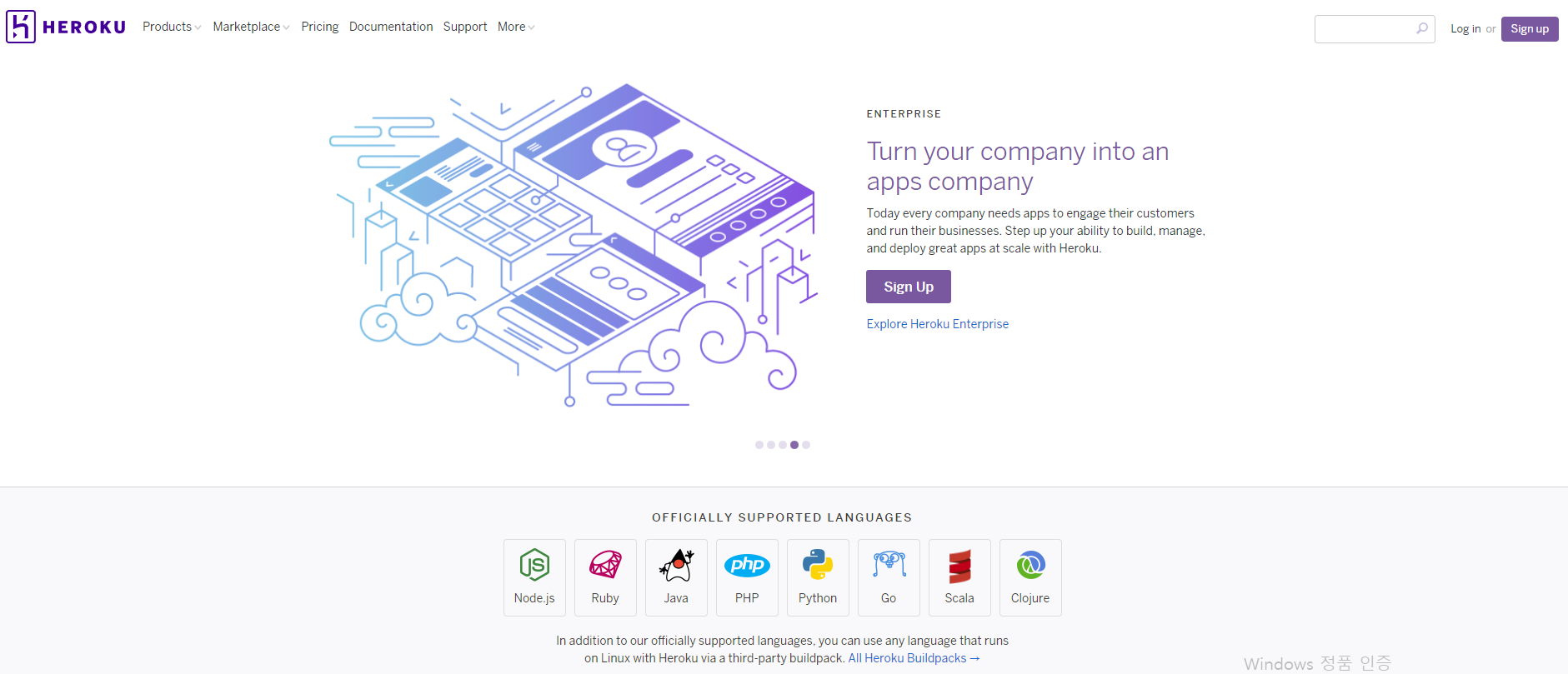Click the Heroku logo icon
1568x674 pixels.
21,27
